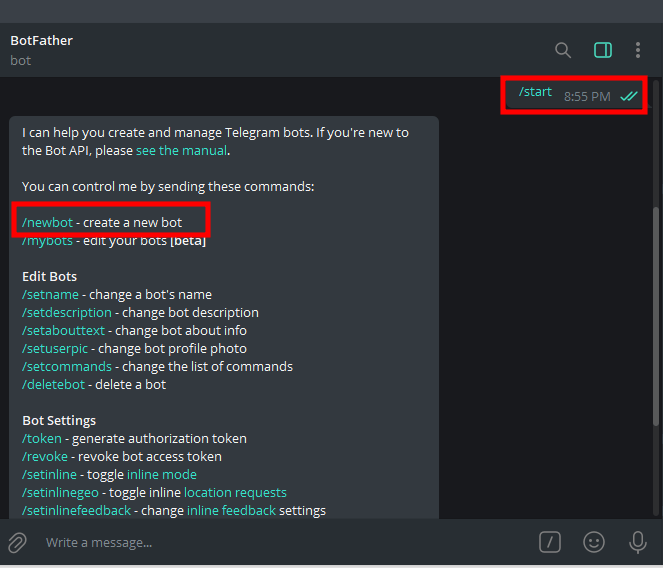Select the /setinlinegeo command

pyautogui.click(x=60, y=492)
